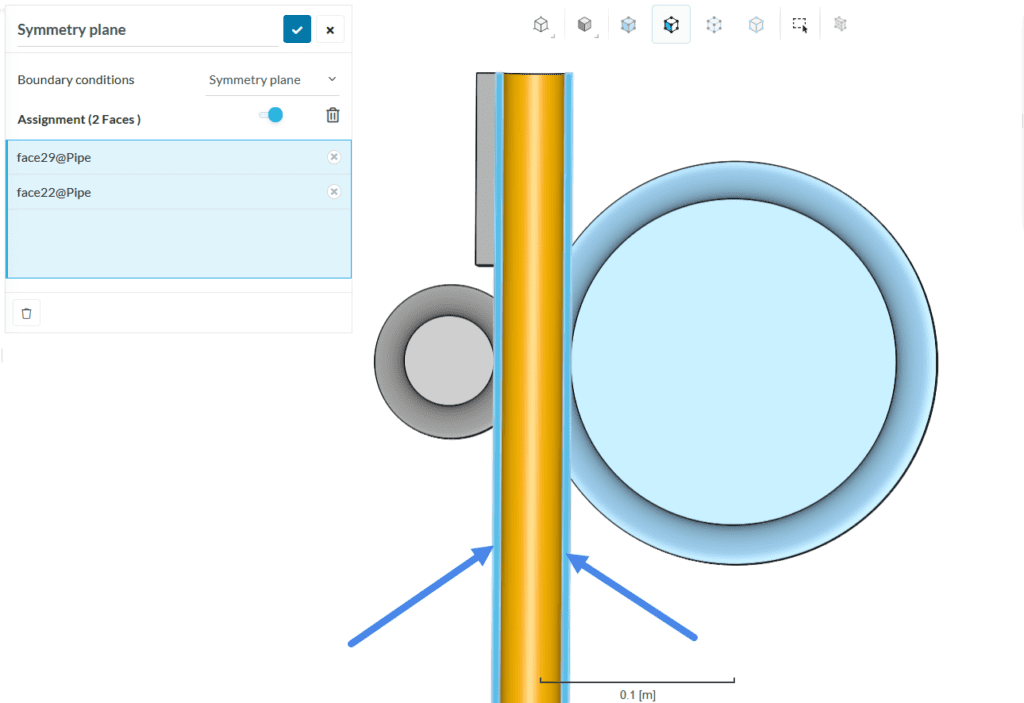
Task: Open the shaded render mode menu
Action: point(585,25)
